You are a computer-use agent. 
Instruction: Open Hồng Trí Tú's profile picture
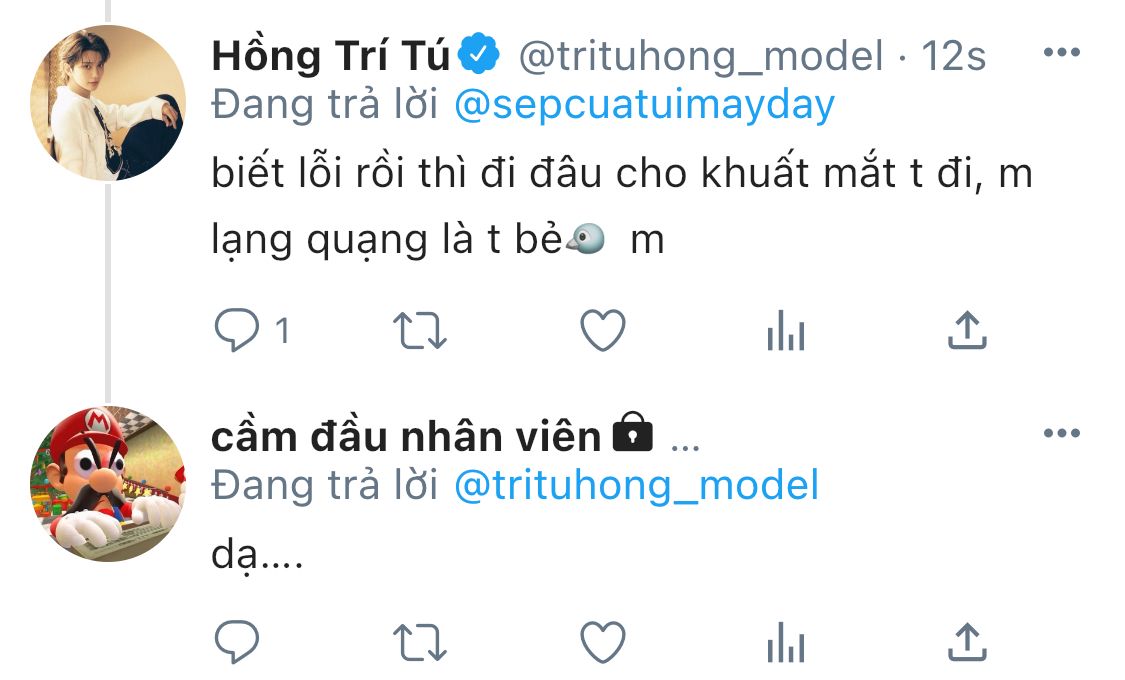click(108, 103)
